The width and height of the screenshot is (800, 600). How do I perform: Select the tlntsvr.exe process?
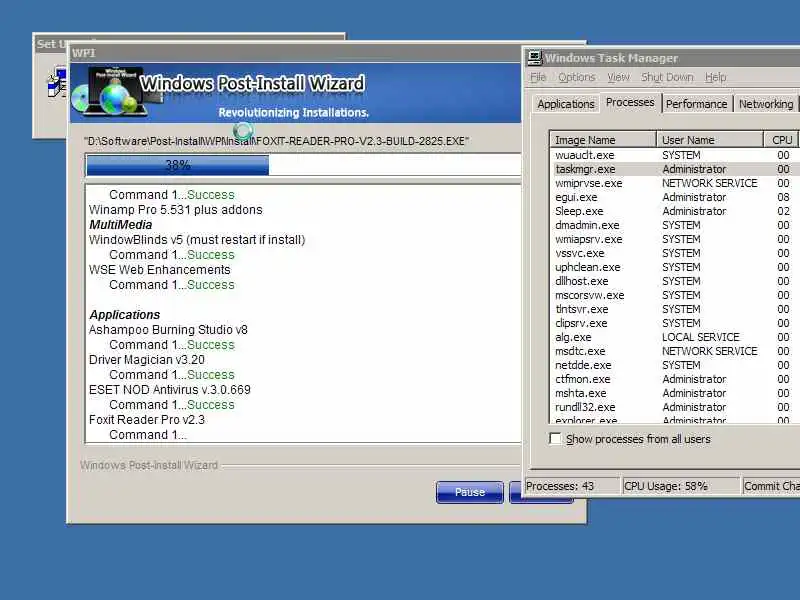point(673,309)
